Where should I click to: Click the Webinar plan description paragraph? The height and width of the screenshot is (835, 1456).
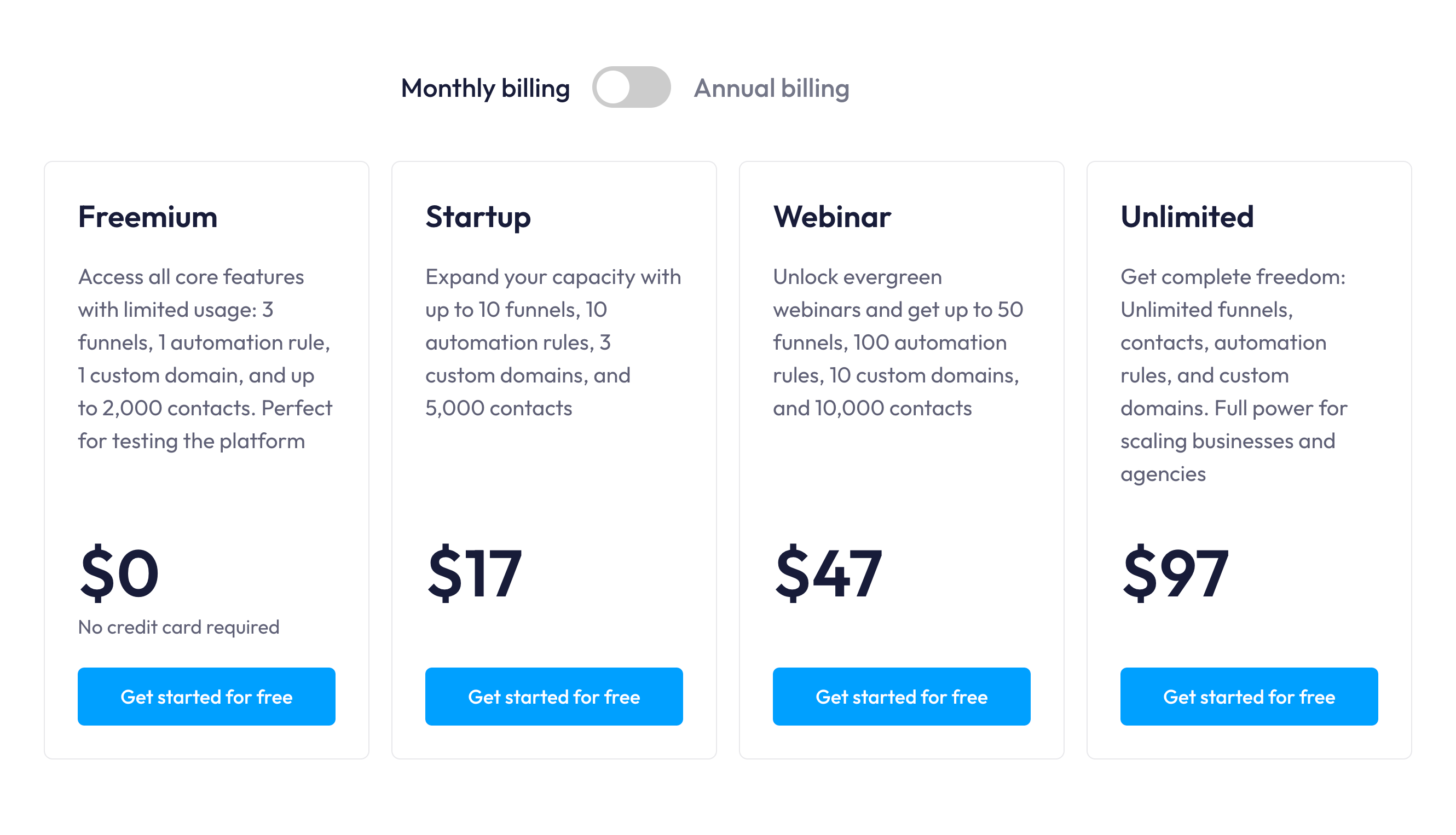click(898, 343)
